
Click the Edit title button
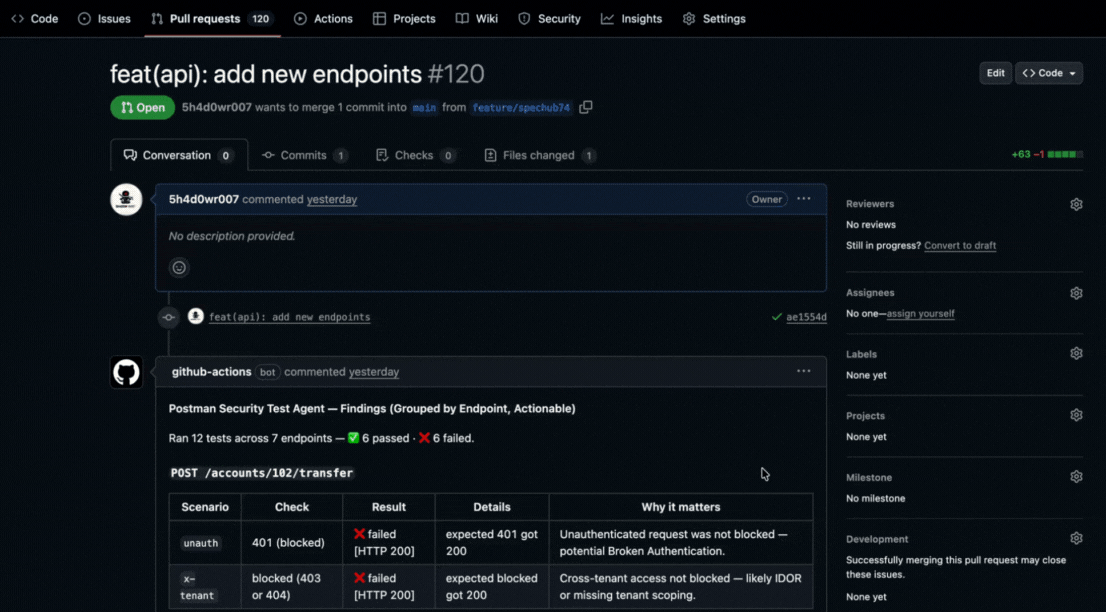pos(995,73)
